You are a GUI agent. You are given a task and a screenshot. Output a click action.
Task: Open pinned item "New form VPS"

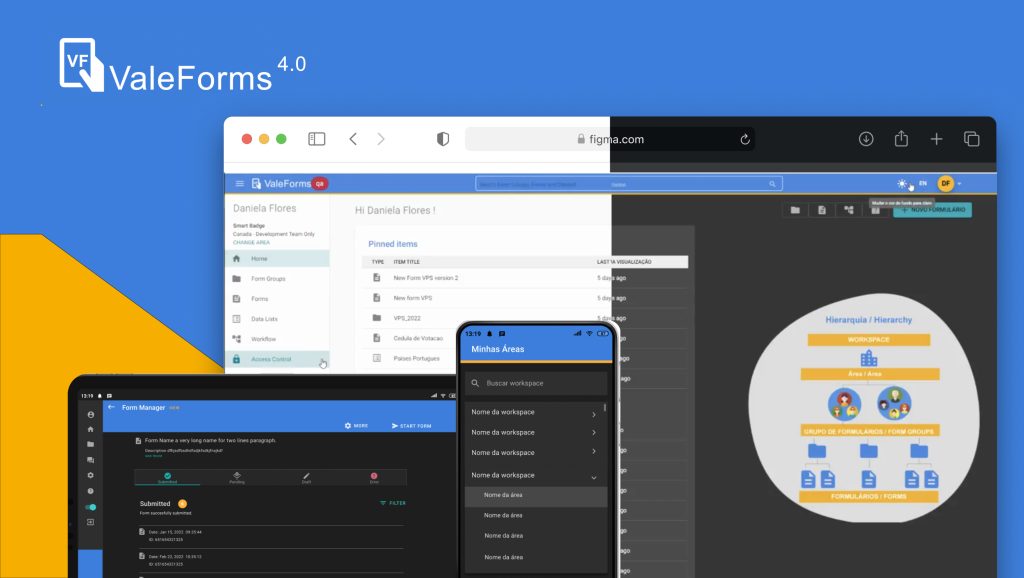pos(412,298)
